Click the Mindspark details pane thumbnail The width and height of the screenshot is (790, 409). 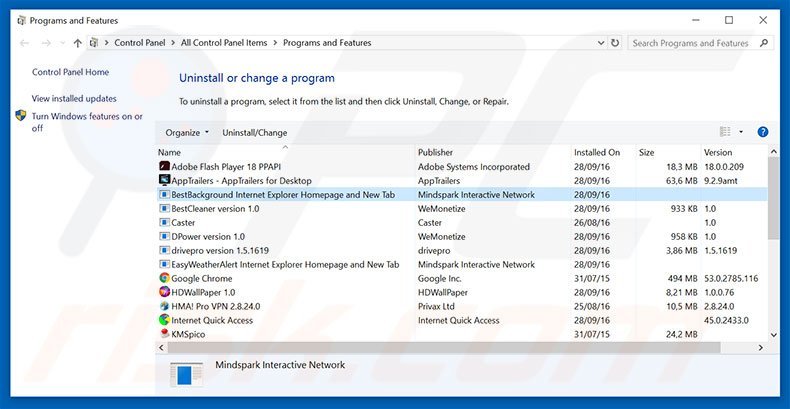186,375
